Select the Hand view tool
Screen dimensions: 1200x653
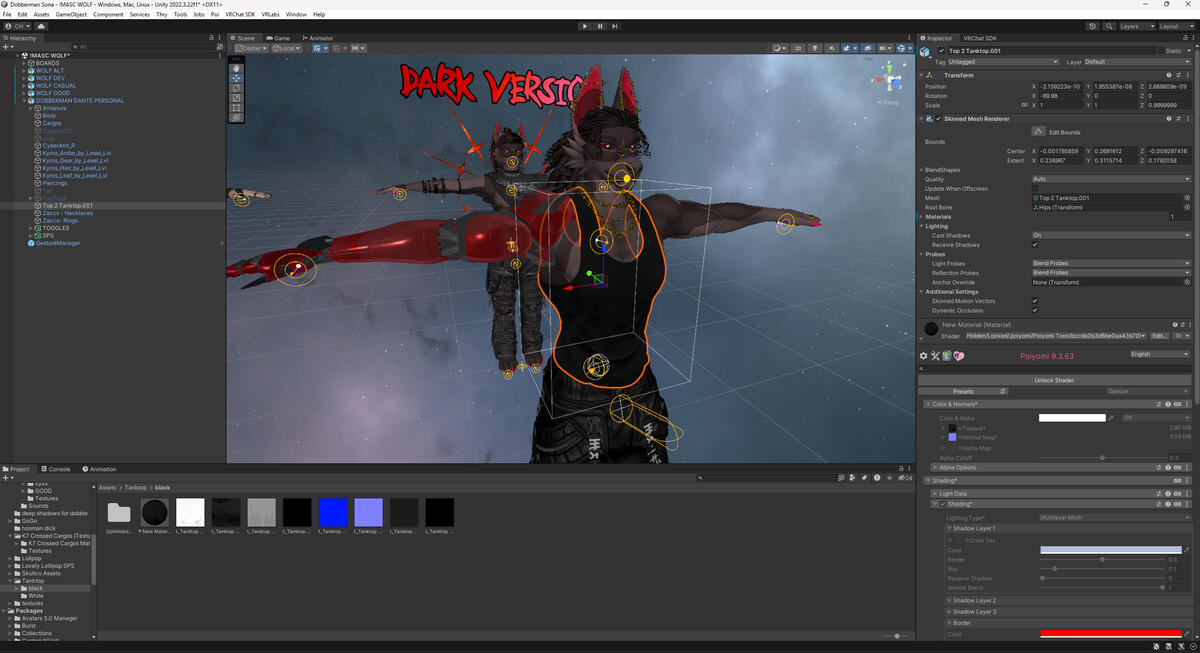click(x=236, y=68)
